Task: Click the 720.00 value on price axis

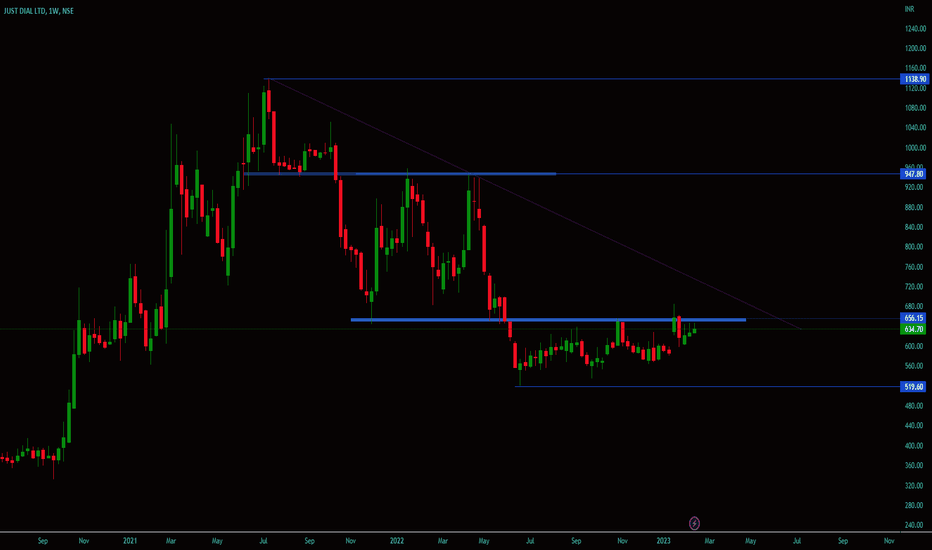Action: (x=915, y=287)
